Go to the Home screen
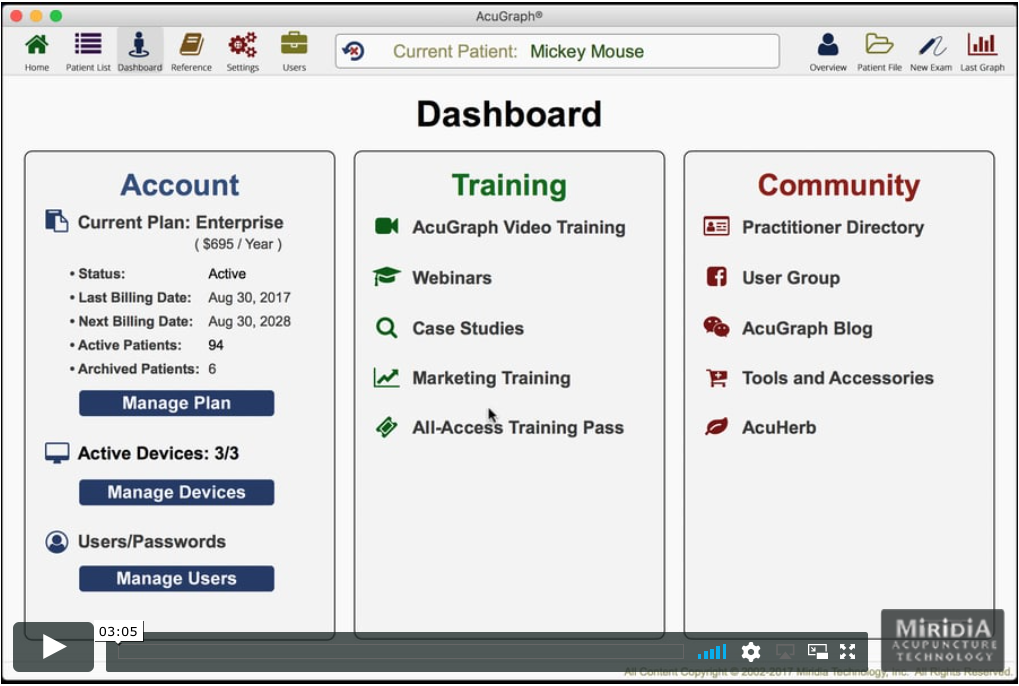 (36, 51)
